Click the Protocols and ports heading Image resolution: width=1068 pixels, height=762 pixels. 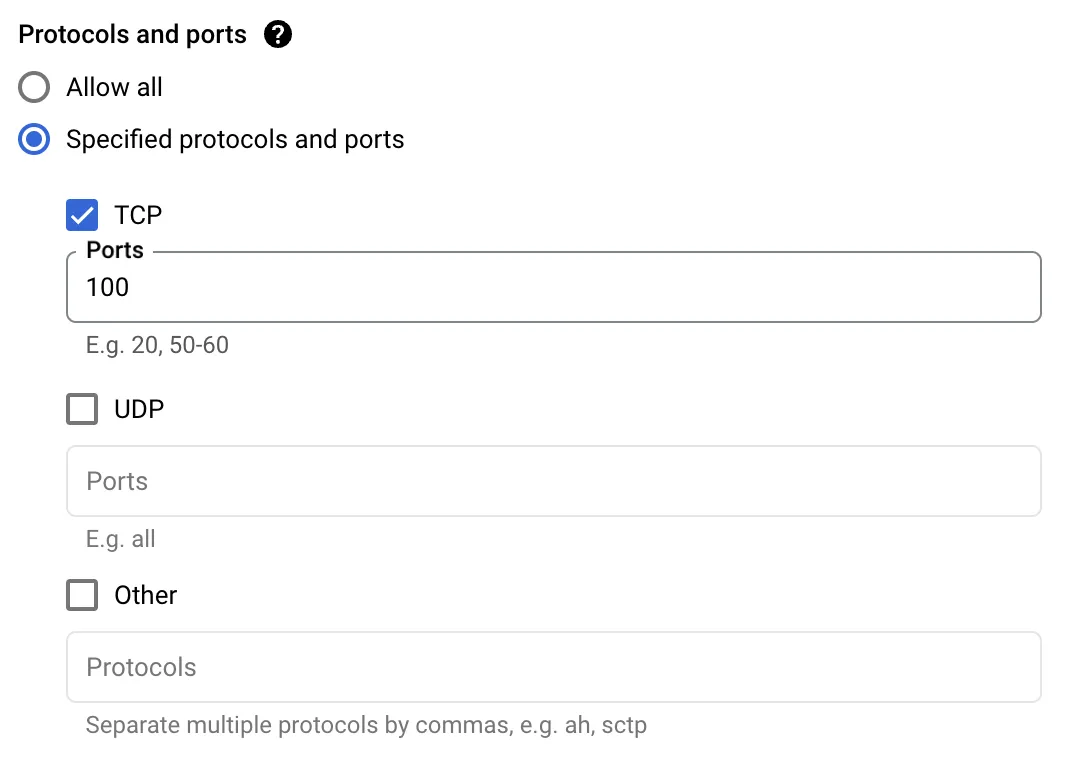click(132, 33)
